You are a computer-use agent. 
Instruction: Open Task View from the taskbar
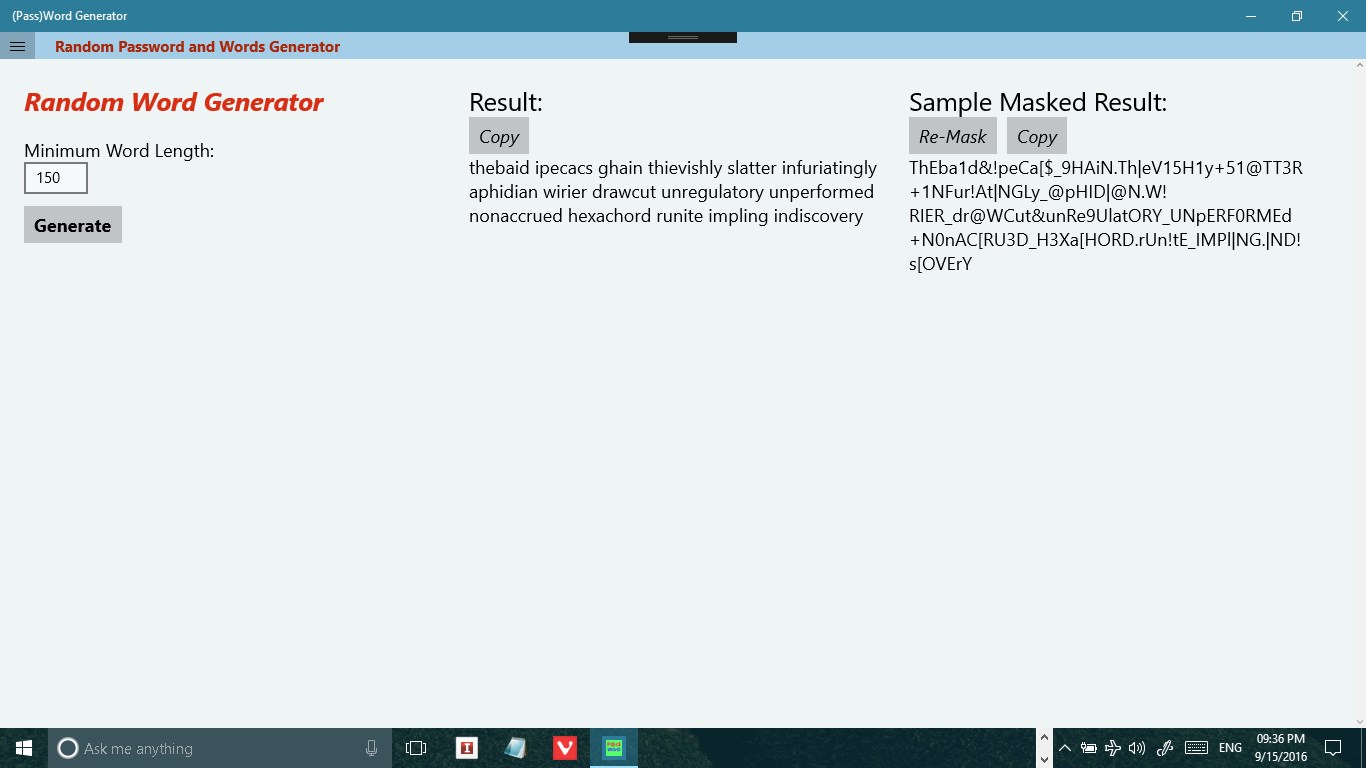tap(415, 748)
